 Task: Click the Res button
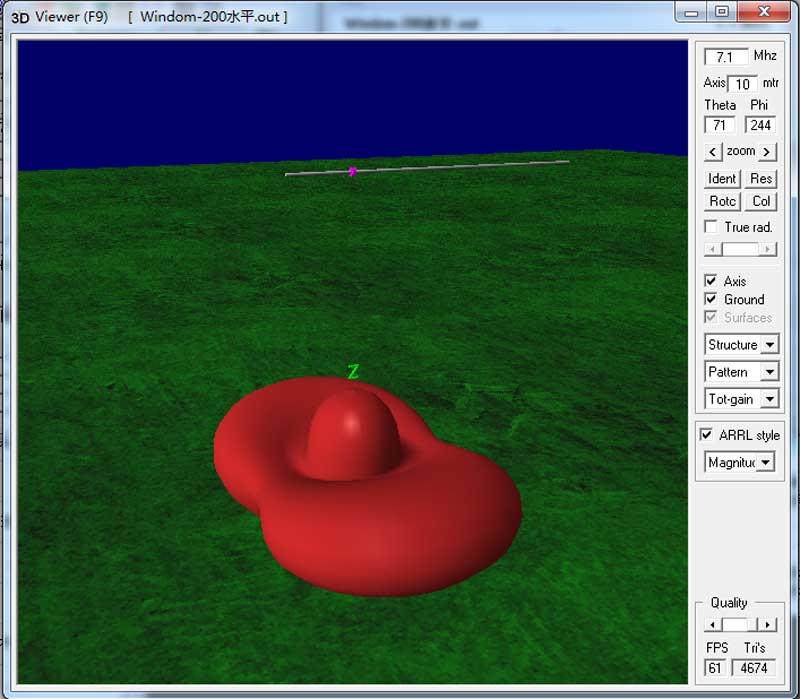point(761,179)
